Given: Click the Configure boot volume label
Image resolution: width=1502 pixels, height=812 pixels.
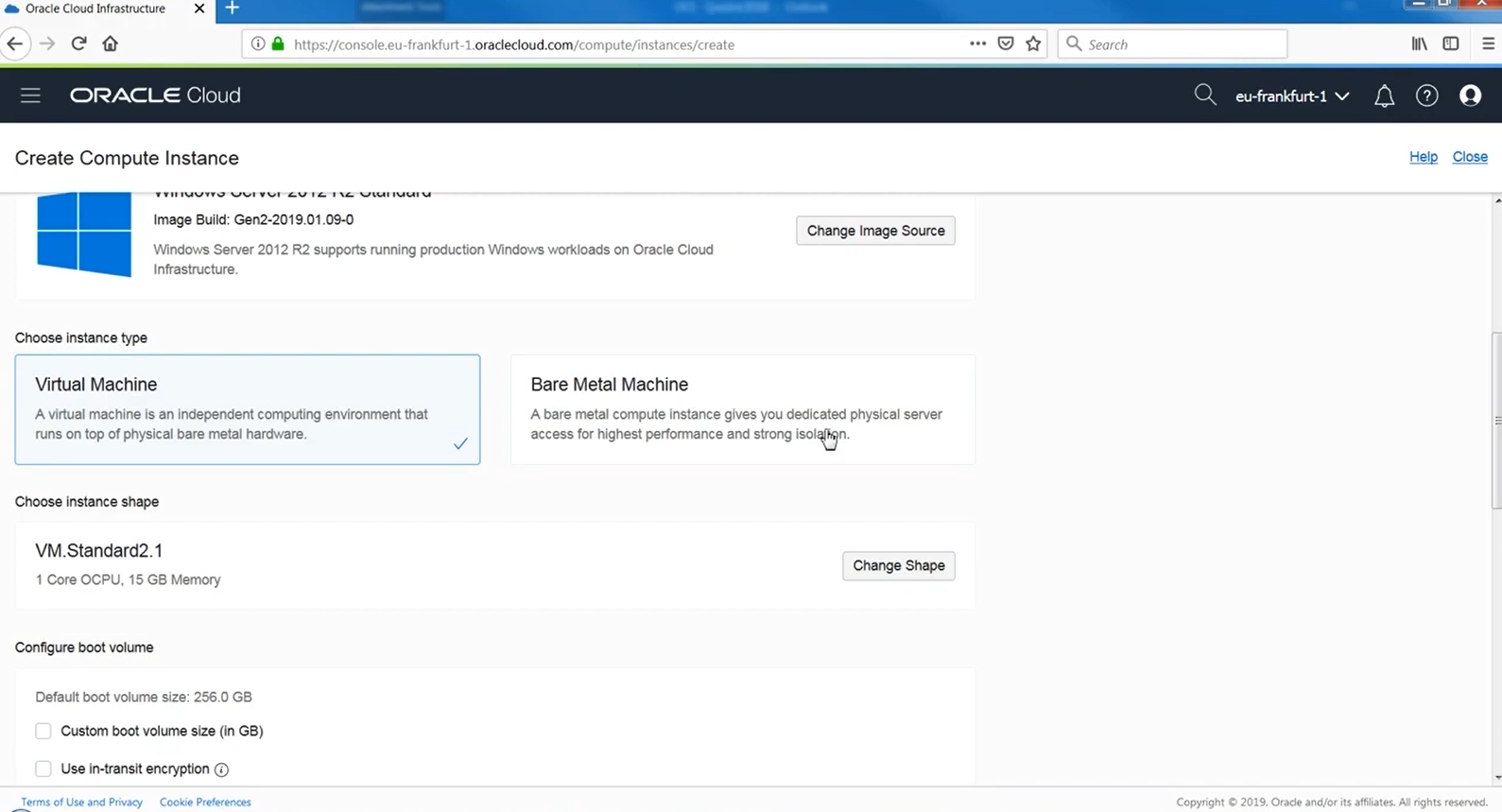Looking at the screenshot, I should point(84,648).
